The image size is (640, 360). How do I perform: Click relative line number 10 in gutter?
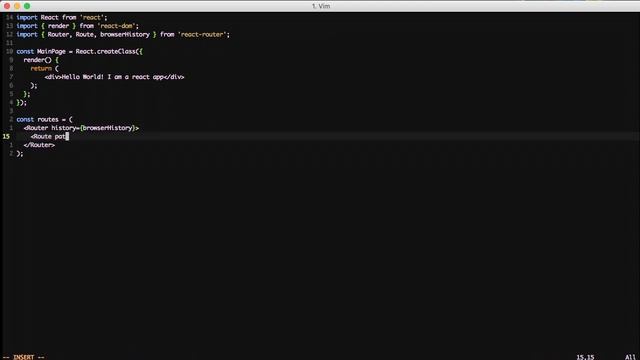point(9,51)
